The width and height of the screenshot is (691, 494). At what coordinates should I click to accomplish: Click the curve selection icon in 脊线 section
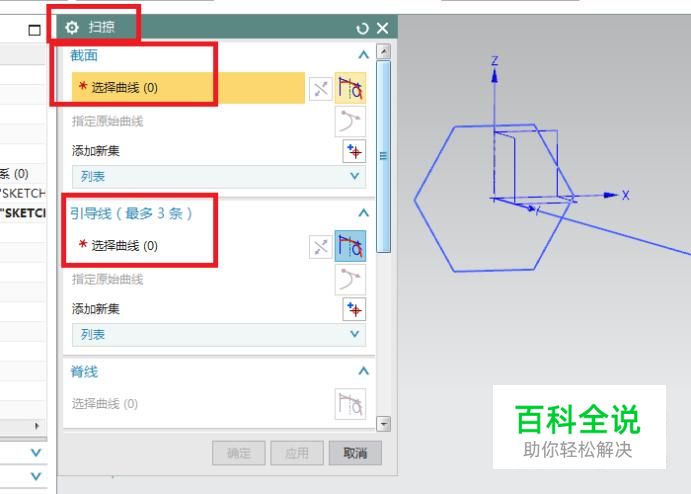(x=350, y=404)
